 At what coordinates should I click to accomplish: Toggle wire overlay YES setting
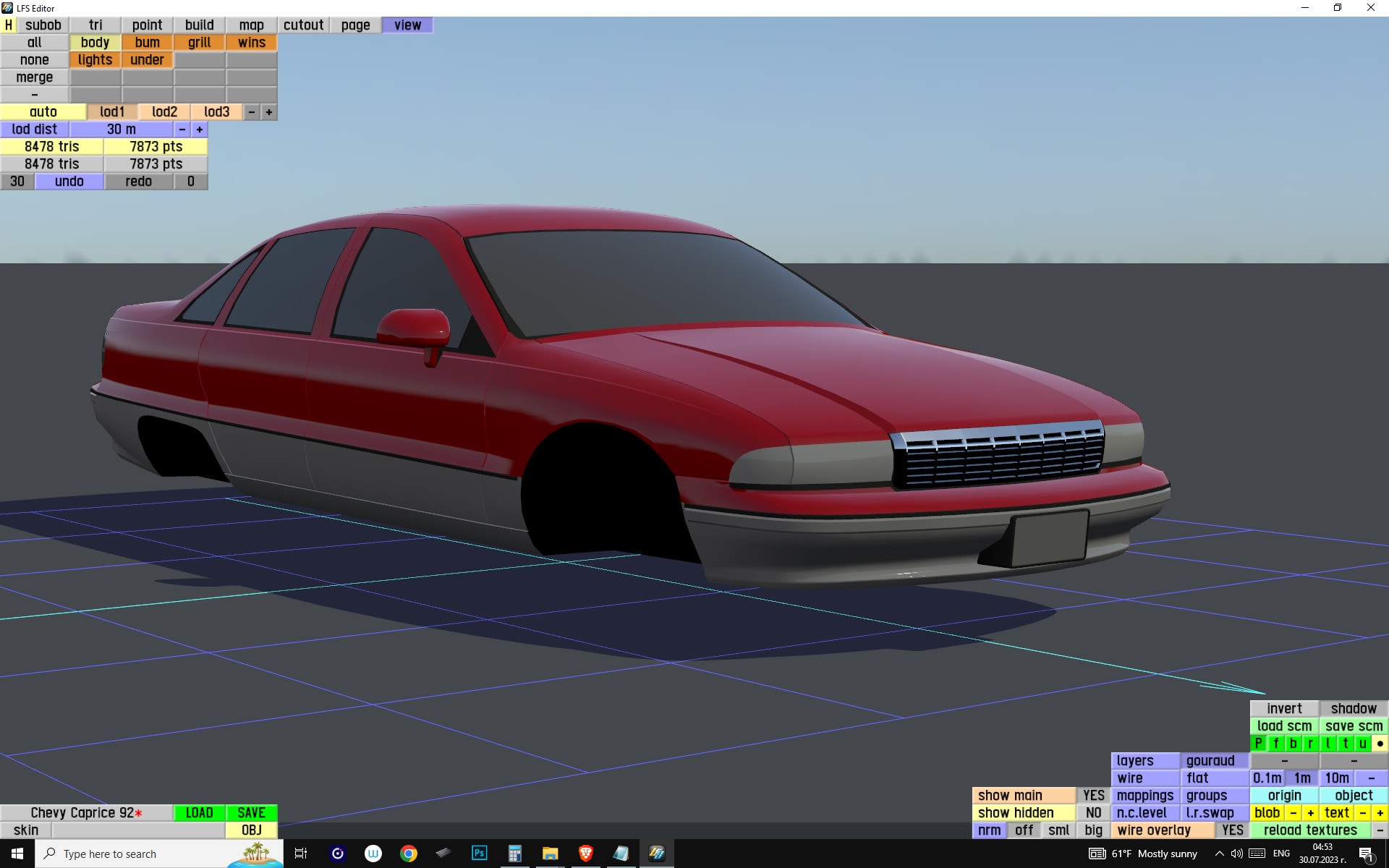click(1232, 830)
